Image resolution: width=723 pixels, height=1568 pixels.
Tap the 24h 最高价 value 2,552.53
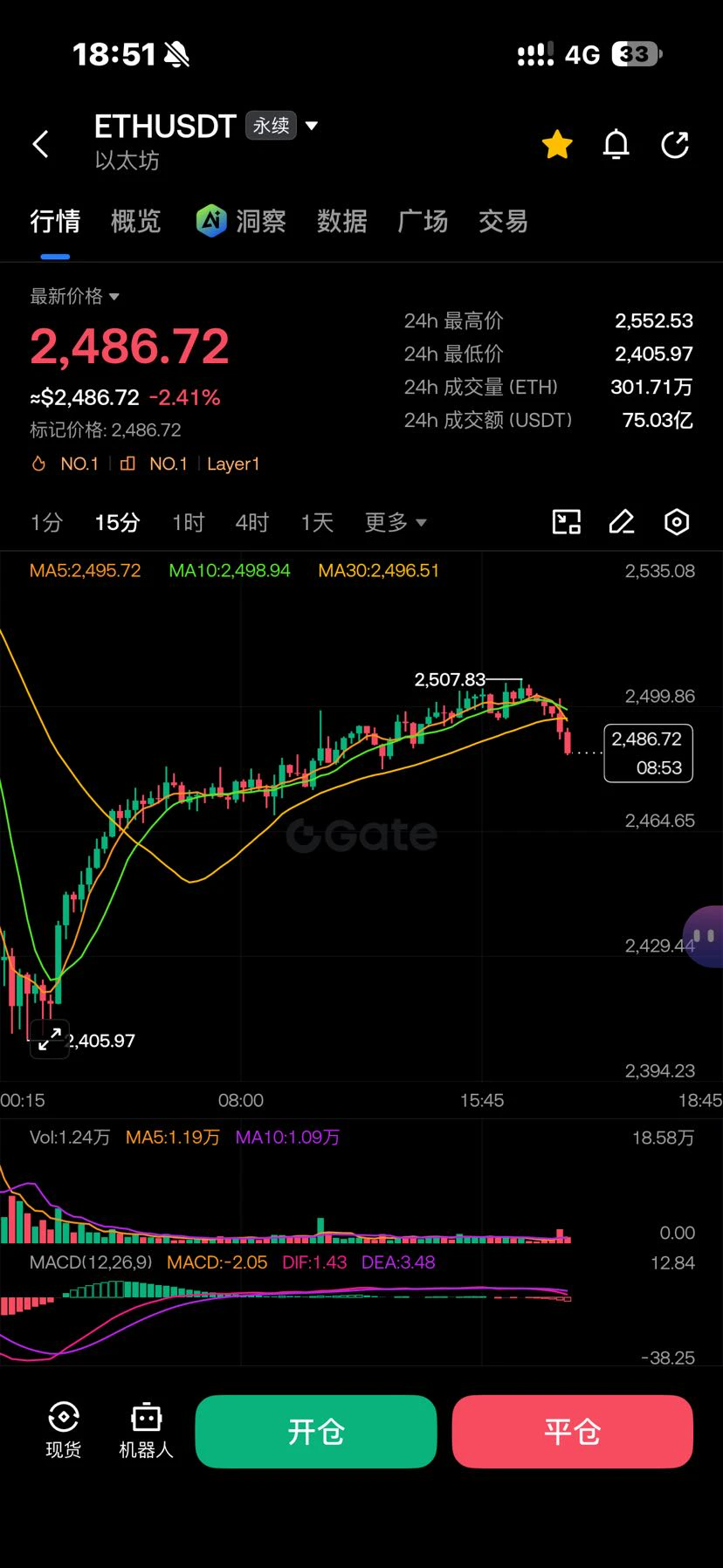click(654, 320)
